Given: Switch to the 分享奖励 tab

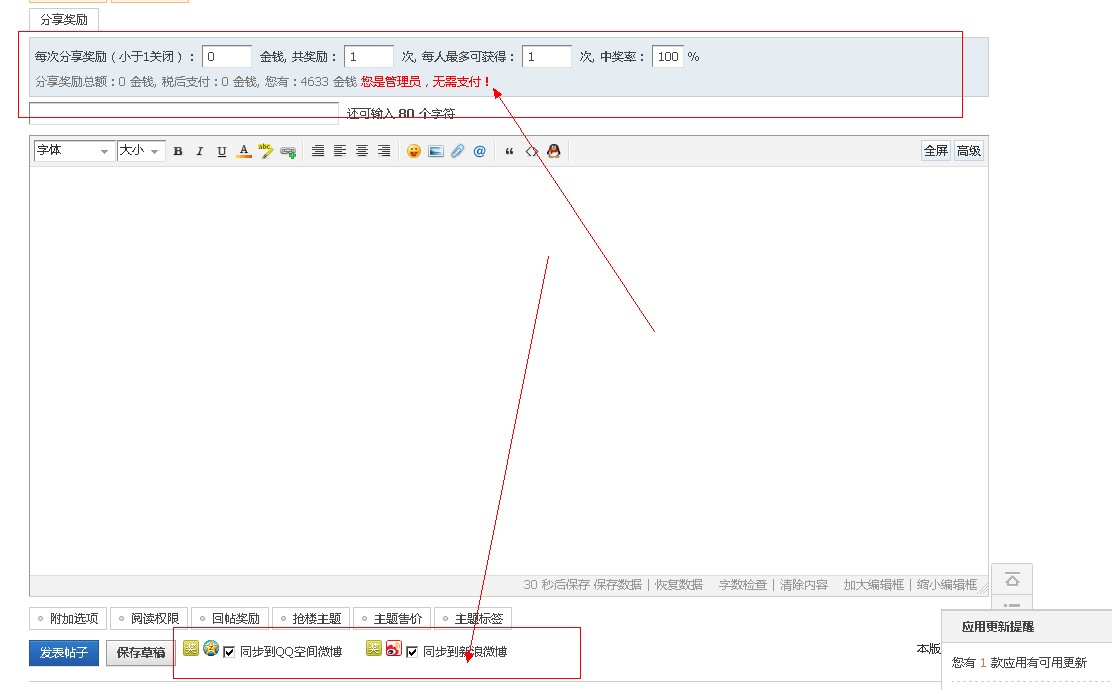Looking at the screenshot, I should [x=64, y=19].
